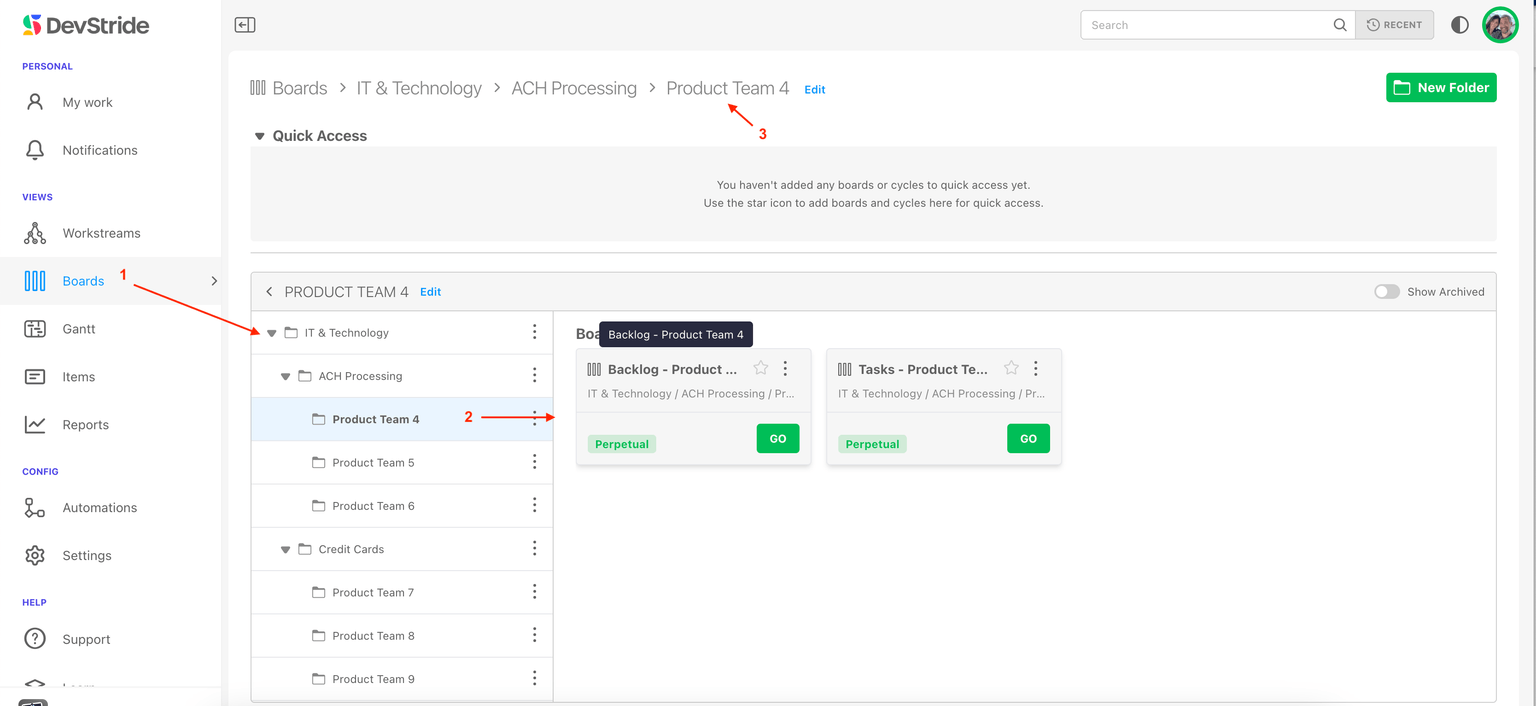
Task: Star the Tasks - Product Team board
Action: [x=1010, y=367]
